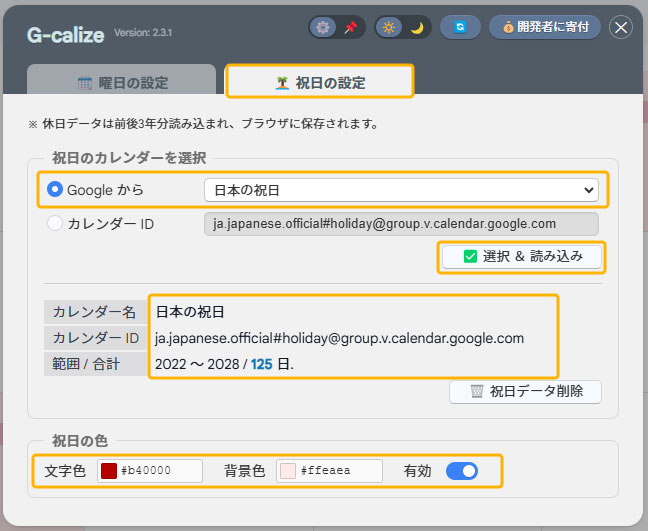Screen dimensions: 648x531
Task: Click the 125 days count text
Action: pos(262,364)
